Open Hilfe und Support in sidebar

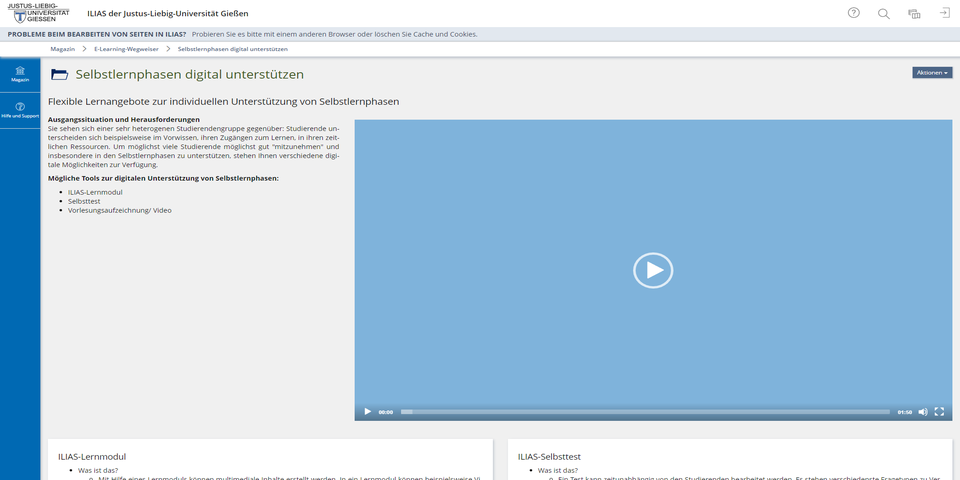tap(20, 111)
